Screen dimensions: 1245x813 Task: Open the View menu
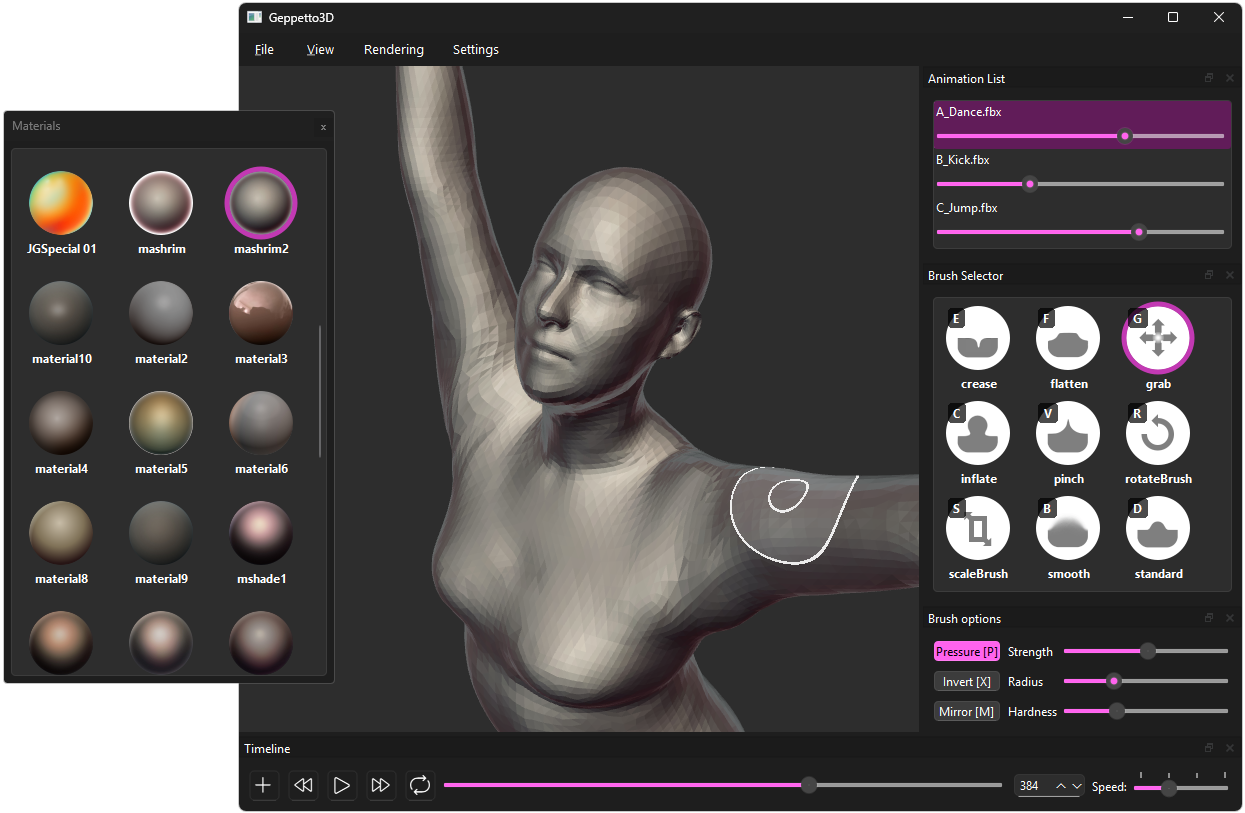(x=320, y=49)
